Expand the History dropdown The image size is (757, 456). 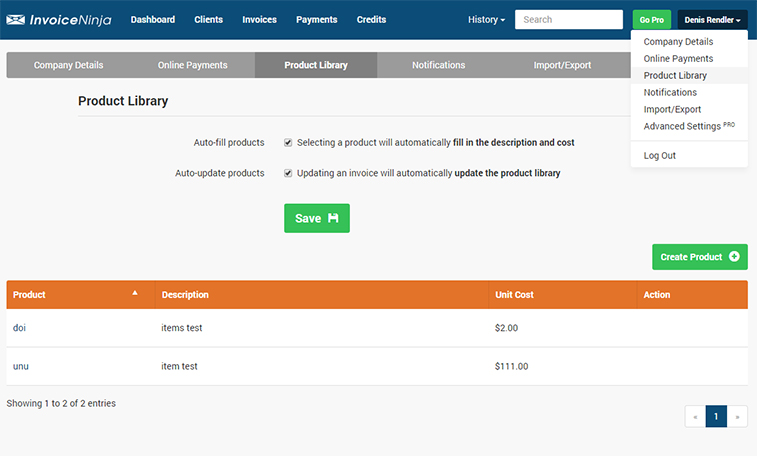(486, 20)
